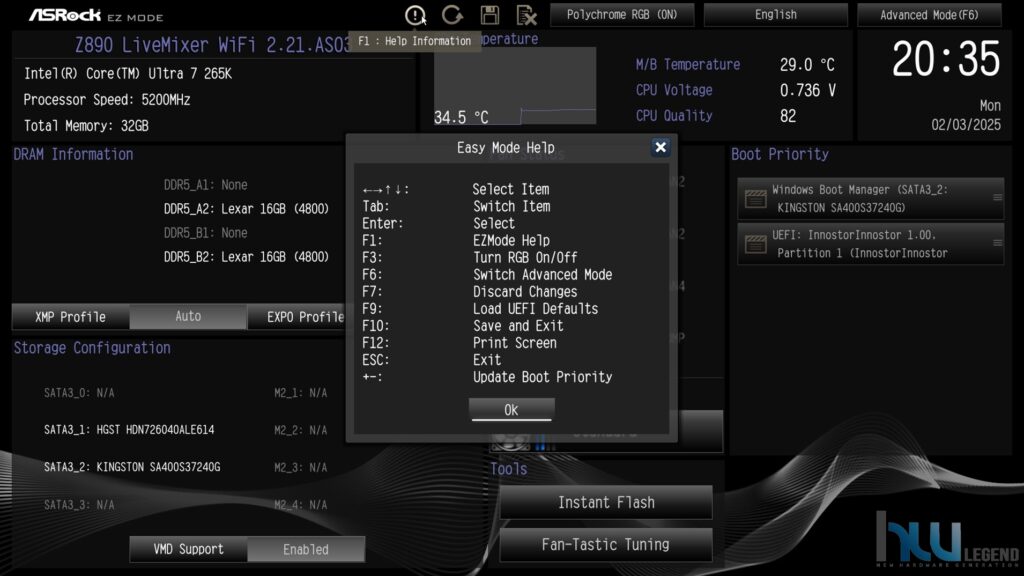1024x576 pixels.
Task: Click the M/B Temperature 29.0 °C reading
Action: click(807, 65)
